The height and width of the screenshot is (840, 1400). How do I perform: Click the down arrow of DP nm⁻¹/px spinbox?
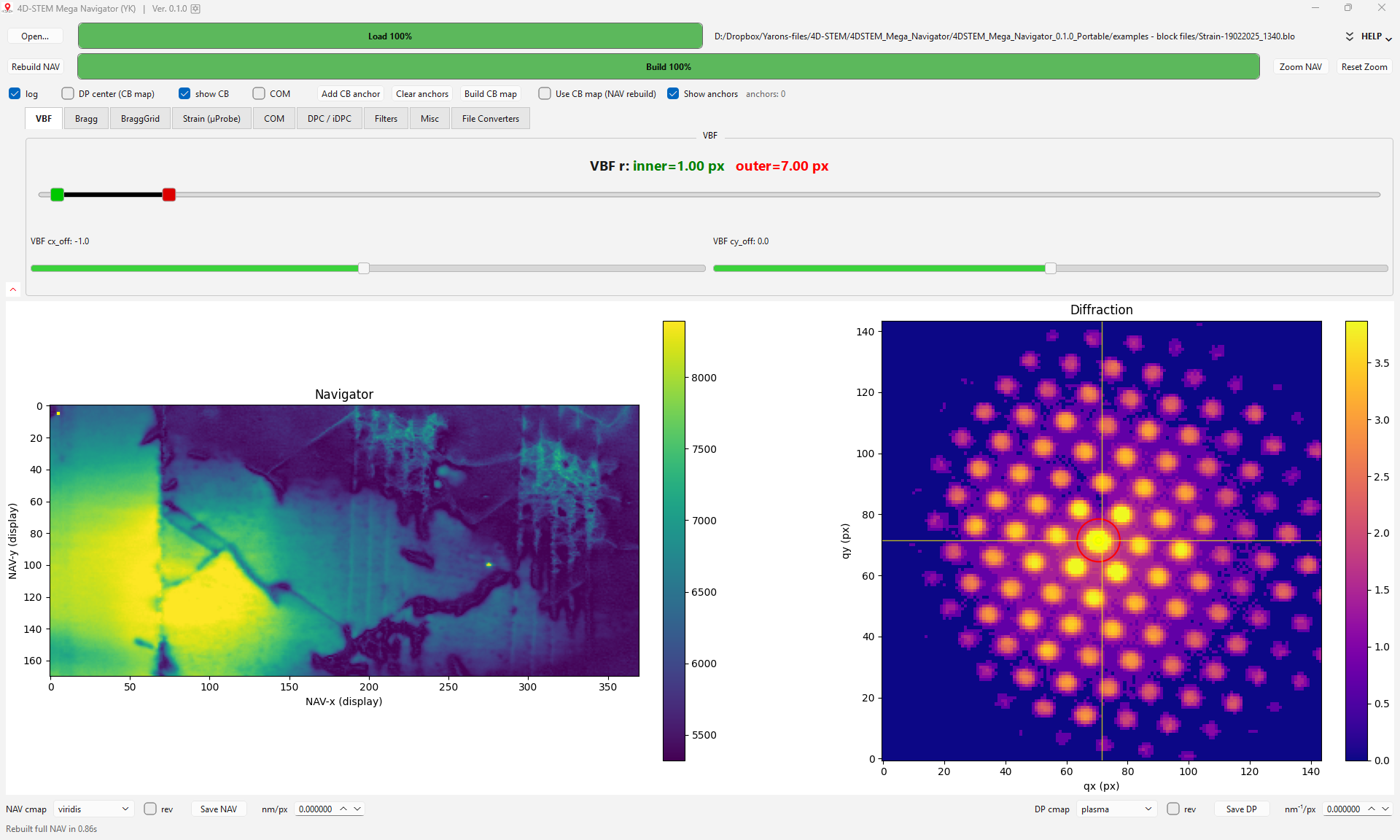[1385, 809]
